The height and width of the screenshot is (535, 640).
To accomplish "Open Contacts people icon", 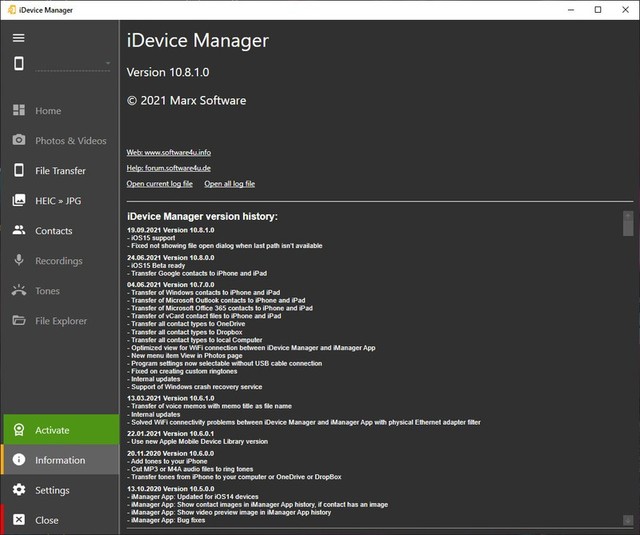I will [18, 231].
